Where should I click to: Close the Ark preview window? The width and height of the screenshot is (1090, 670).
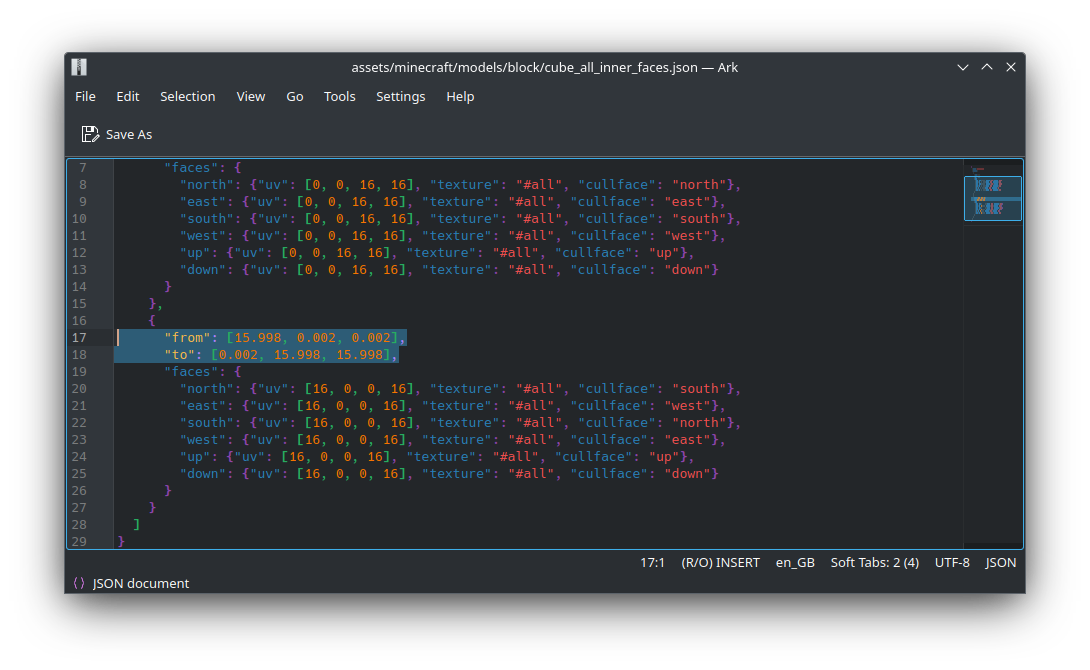pos(1011,67)
